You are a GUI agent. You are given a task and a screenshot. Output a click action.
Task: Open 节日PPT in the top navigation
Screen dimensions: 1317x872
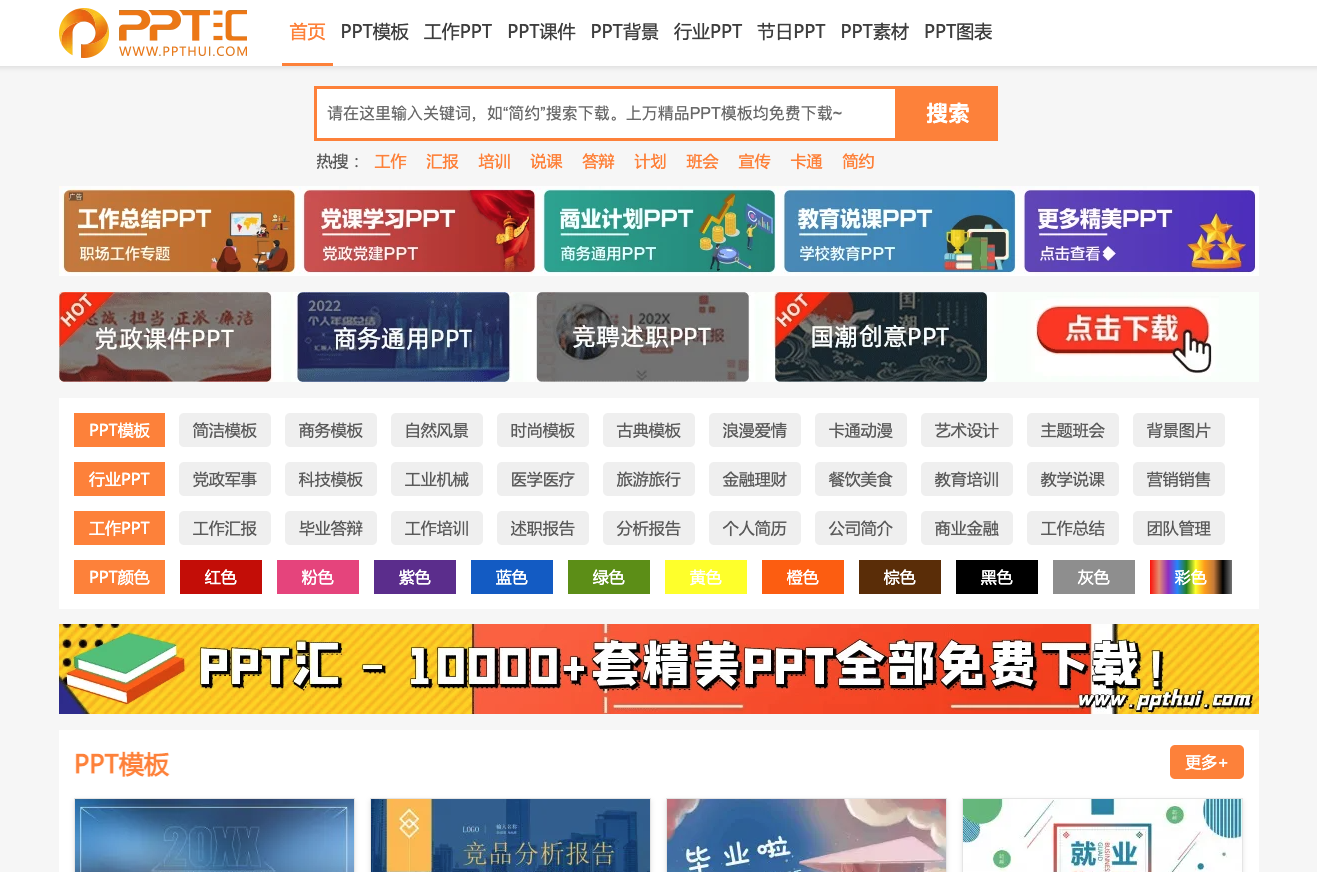(791, 32)
